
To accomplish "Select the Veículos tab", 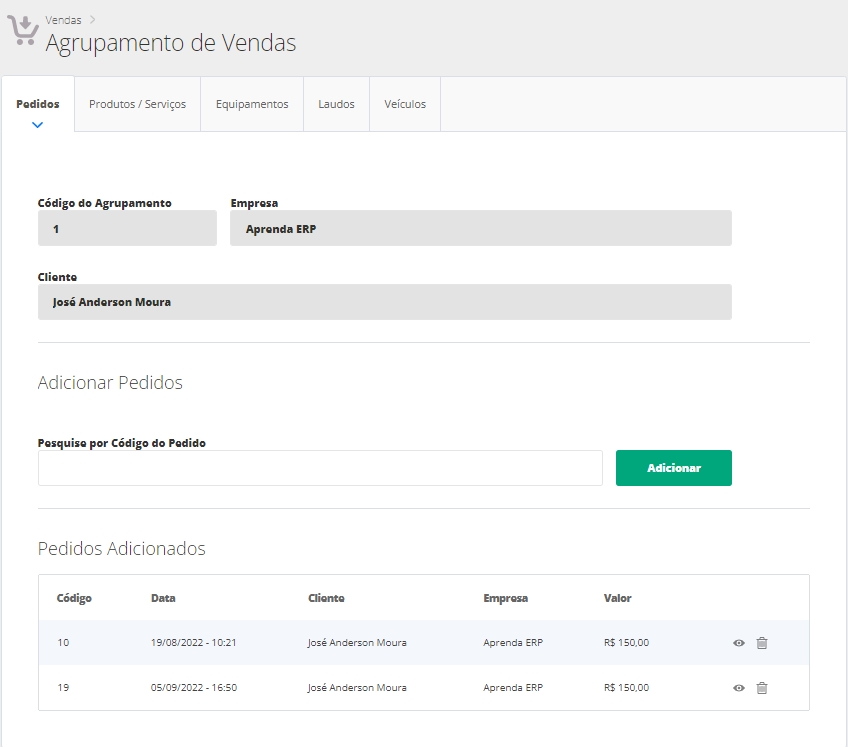I will pos(404,104).
